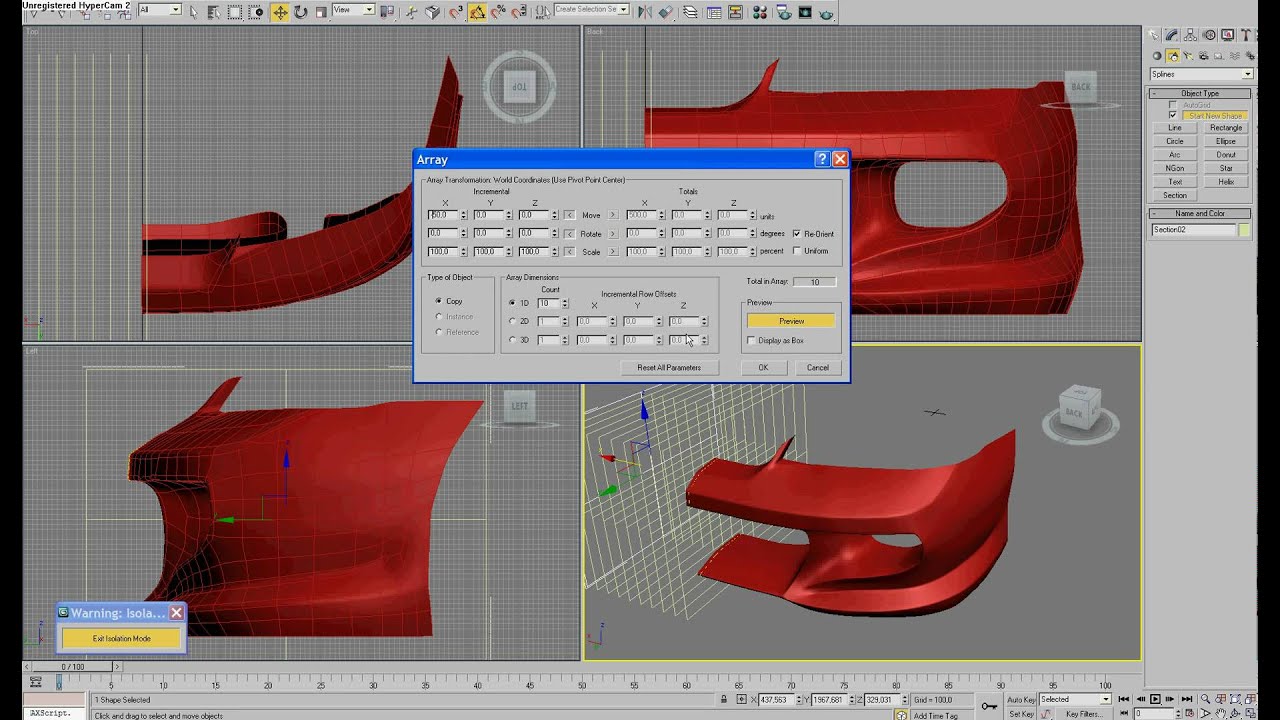The image size is (1280, 720).
Task: Open the Material Editor icon
Action: pyautogui.click(x=760, y=12)
